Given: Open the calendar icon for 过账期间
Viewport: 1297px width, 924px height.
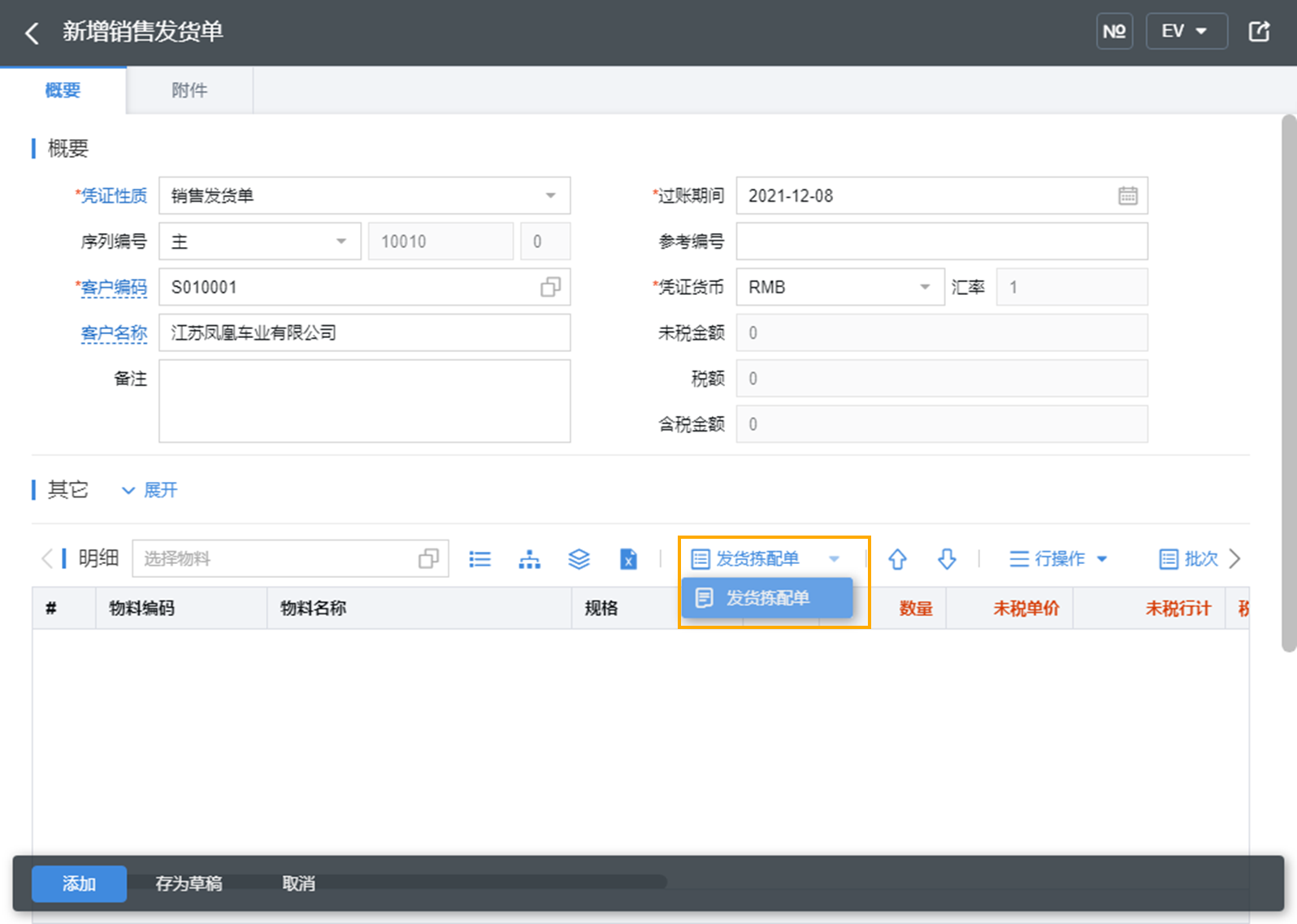Looking at the screenshot, I should click(1127, 196).
